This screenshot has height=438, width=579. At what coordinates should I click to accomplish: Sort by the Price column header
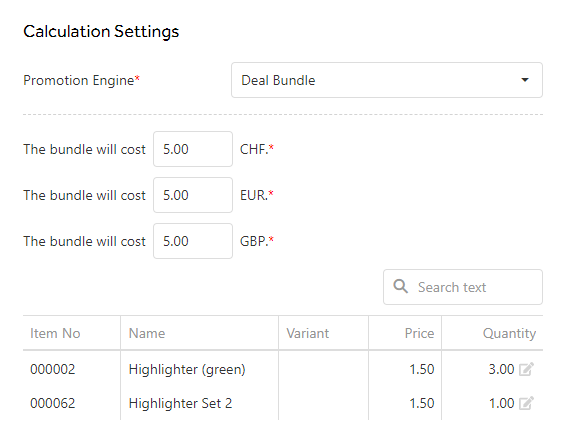click(419, 333)
